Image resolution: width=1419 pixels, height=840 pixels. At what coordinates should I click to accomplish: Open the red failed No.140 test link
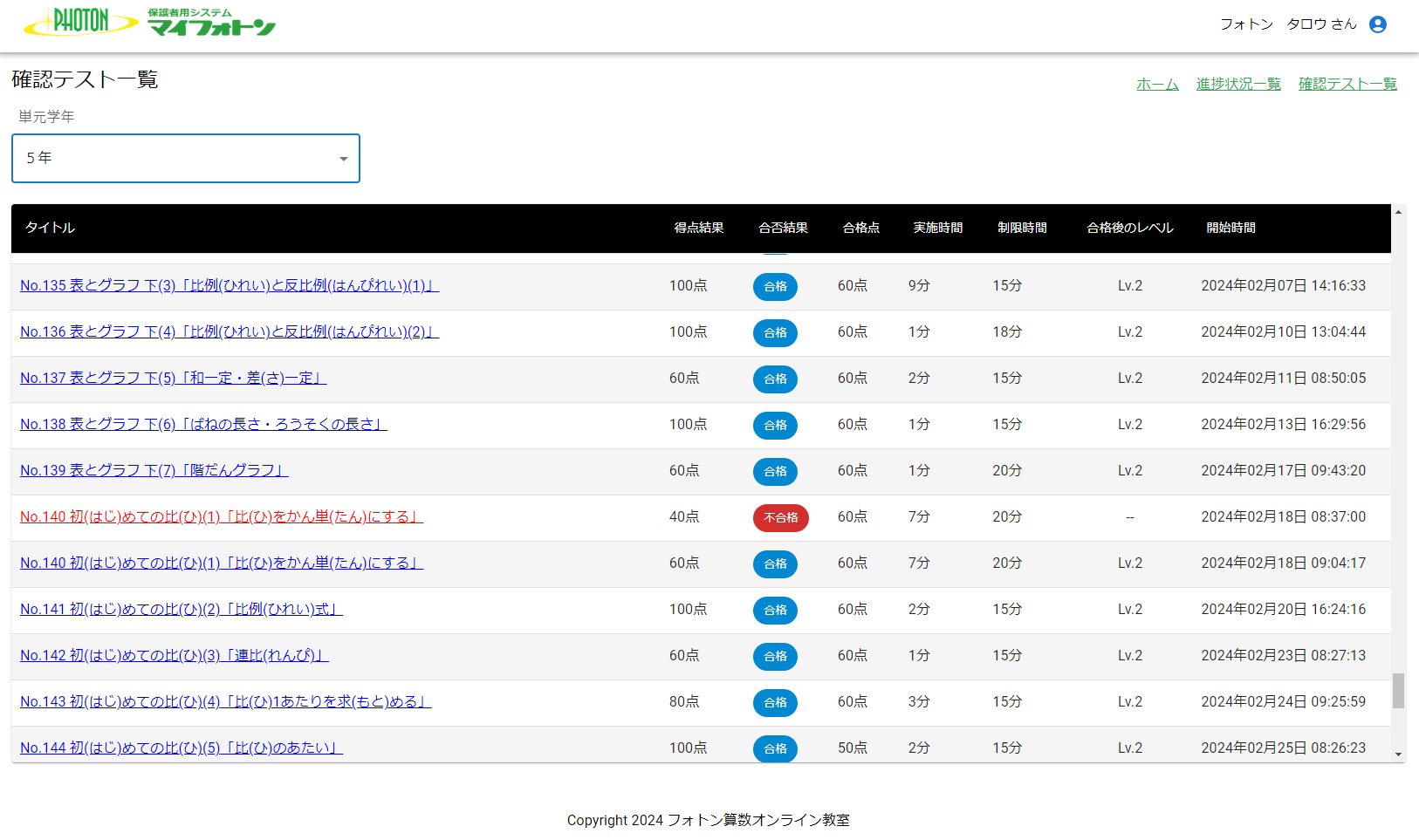click(221, 517)
